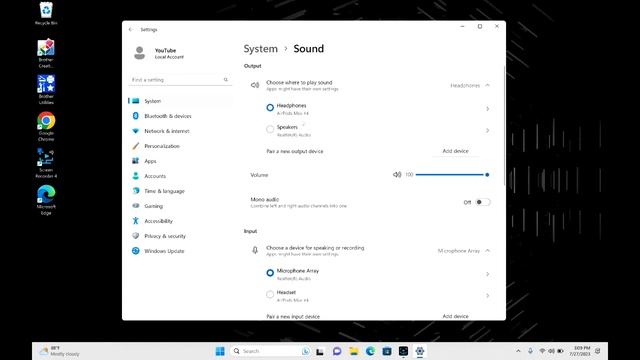Viewport: 640px width, 360px height.
Task: Open the weather widget on the taskbar
Action: tap(60, 351)
